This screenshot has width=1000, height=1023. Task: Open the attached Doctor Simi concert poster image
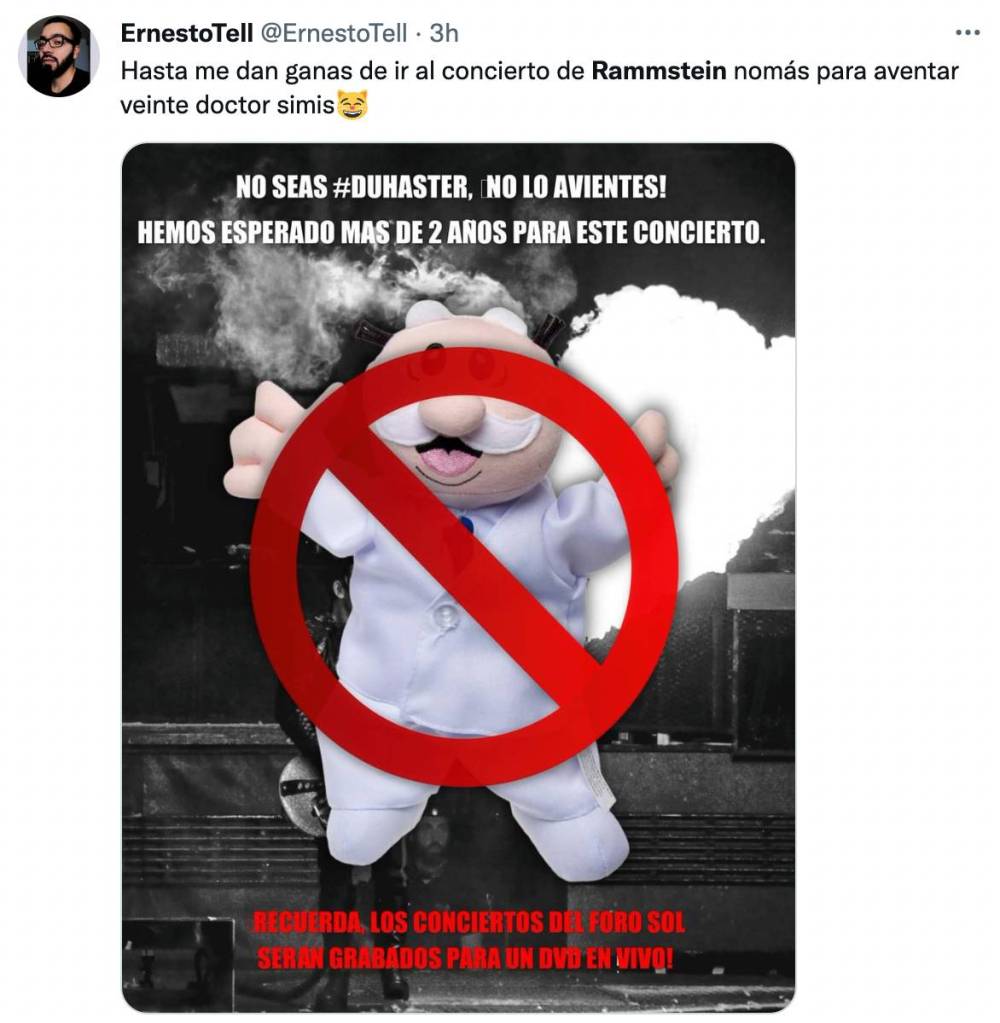[458, 577]
